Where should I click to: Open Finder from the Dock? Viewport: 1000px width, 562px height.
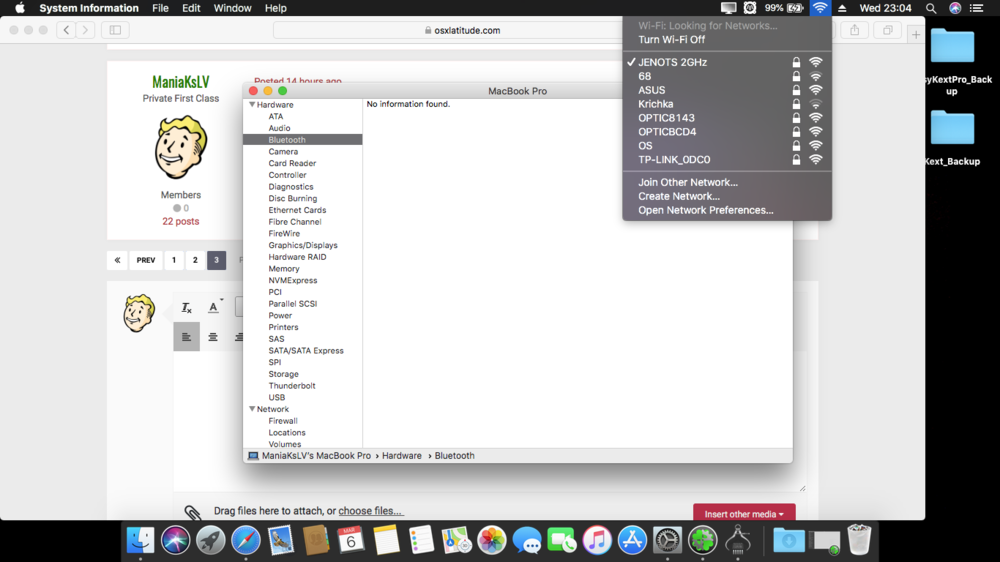pyautogui.click(x=140, y=540)
